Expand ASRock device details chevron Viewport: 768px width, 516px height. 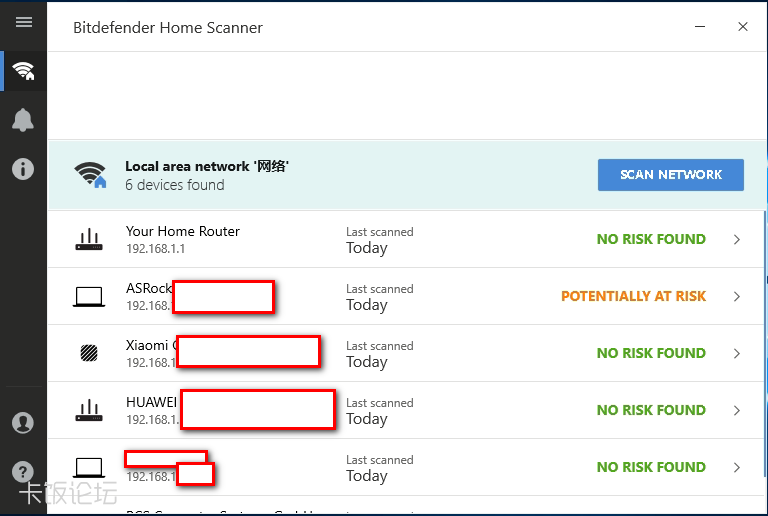pyautogui.click(x=737, y=297)
